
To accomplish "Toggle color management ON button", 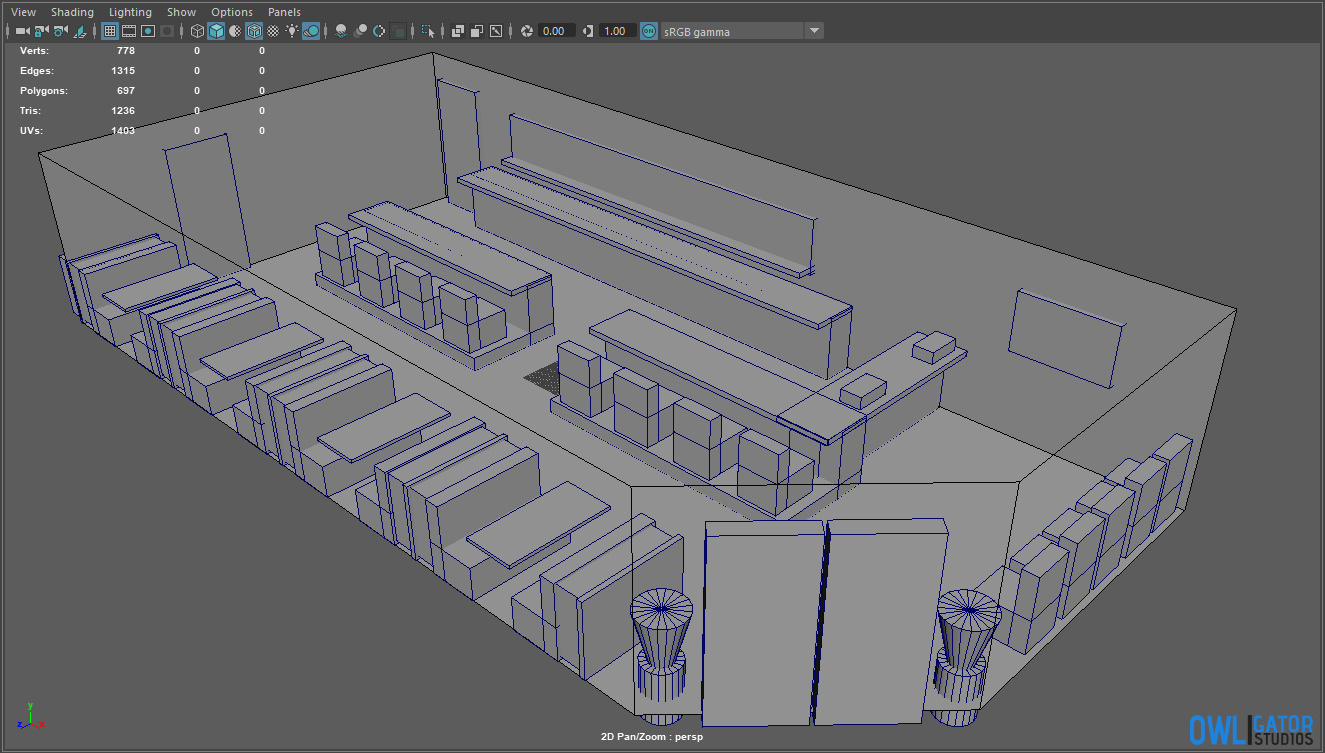I will pyautogui.click(x=649, y=31).
